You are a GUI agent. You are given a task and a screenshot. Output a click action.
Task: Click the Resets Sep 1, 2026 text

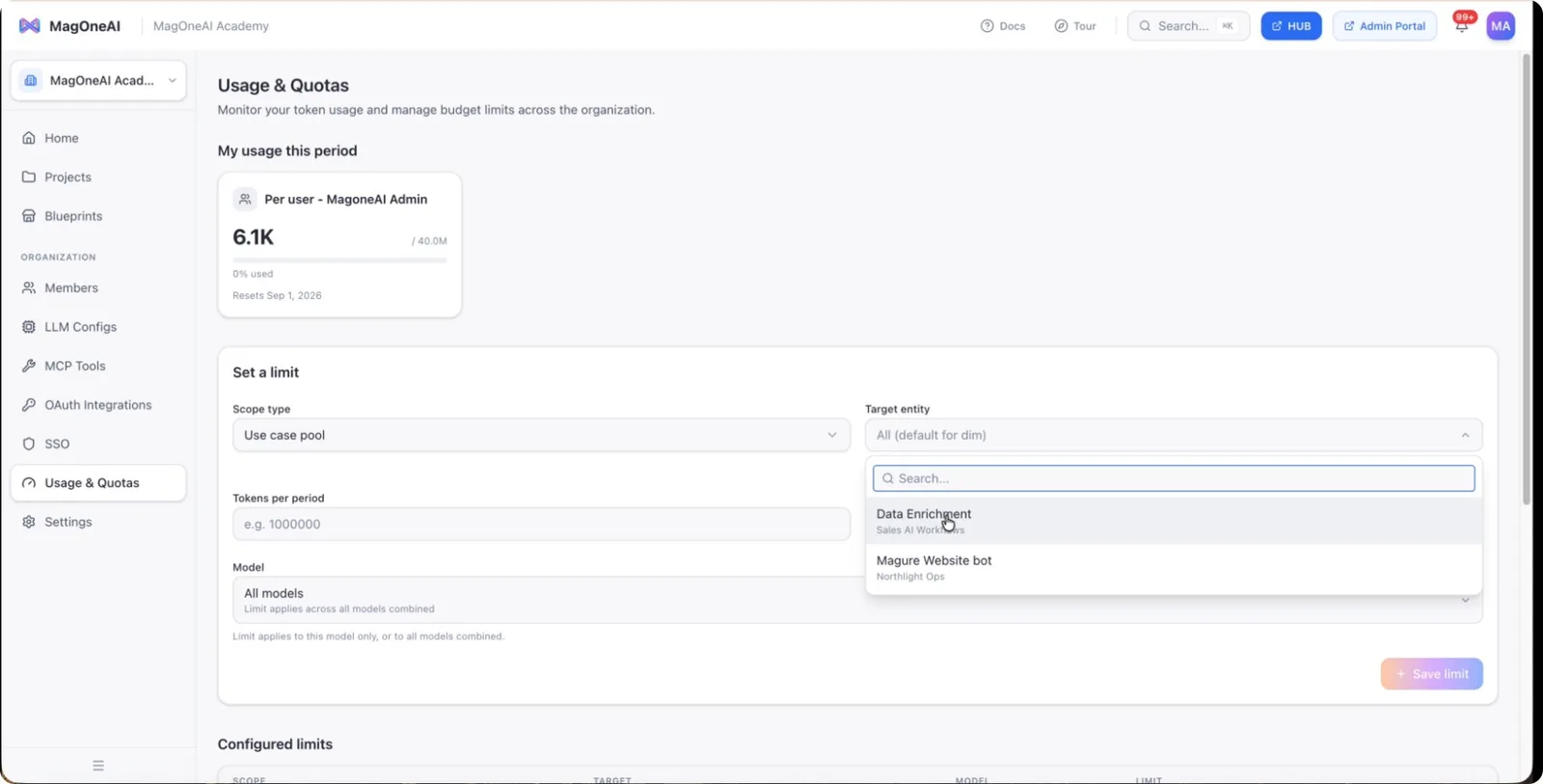[x=277, y=296]
